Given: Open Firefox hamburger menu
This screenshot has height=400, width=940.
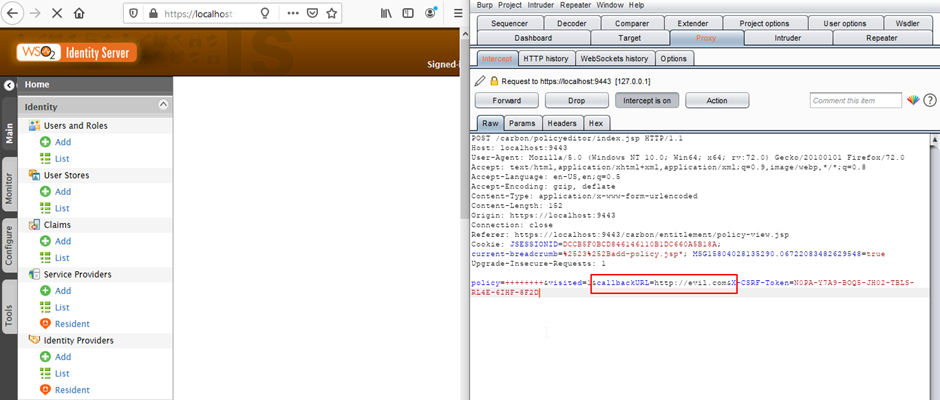Looking at the screenshot, I should (458, 13).
